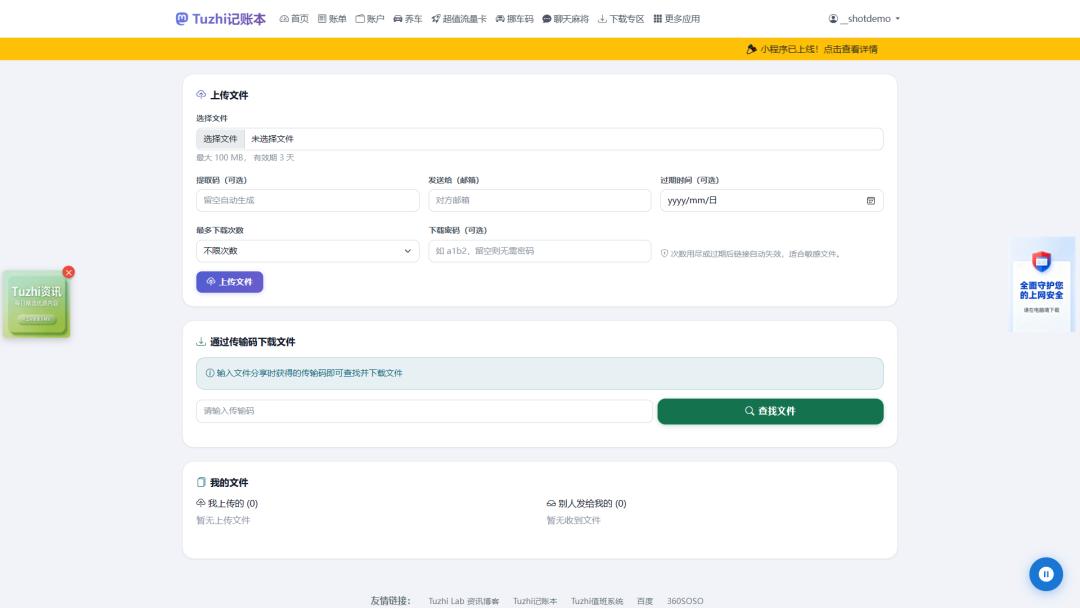Click the 我的文件 section title

tap(222, 483)
